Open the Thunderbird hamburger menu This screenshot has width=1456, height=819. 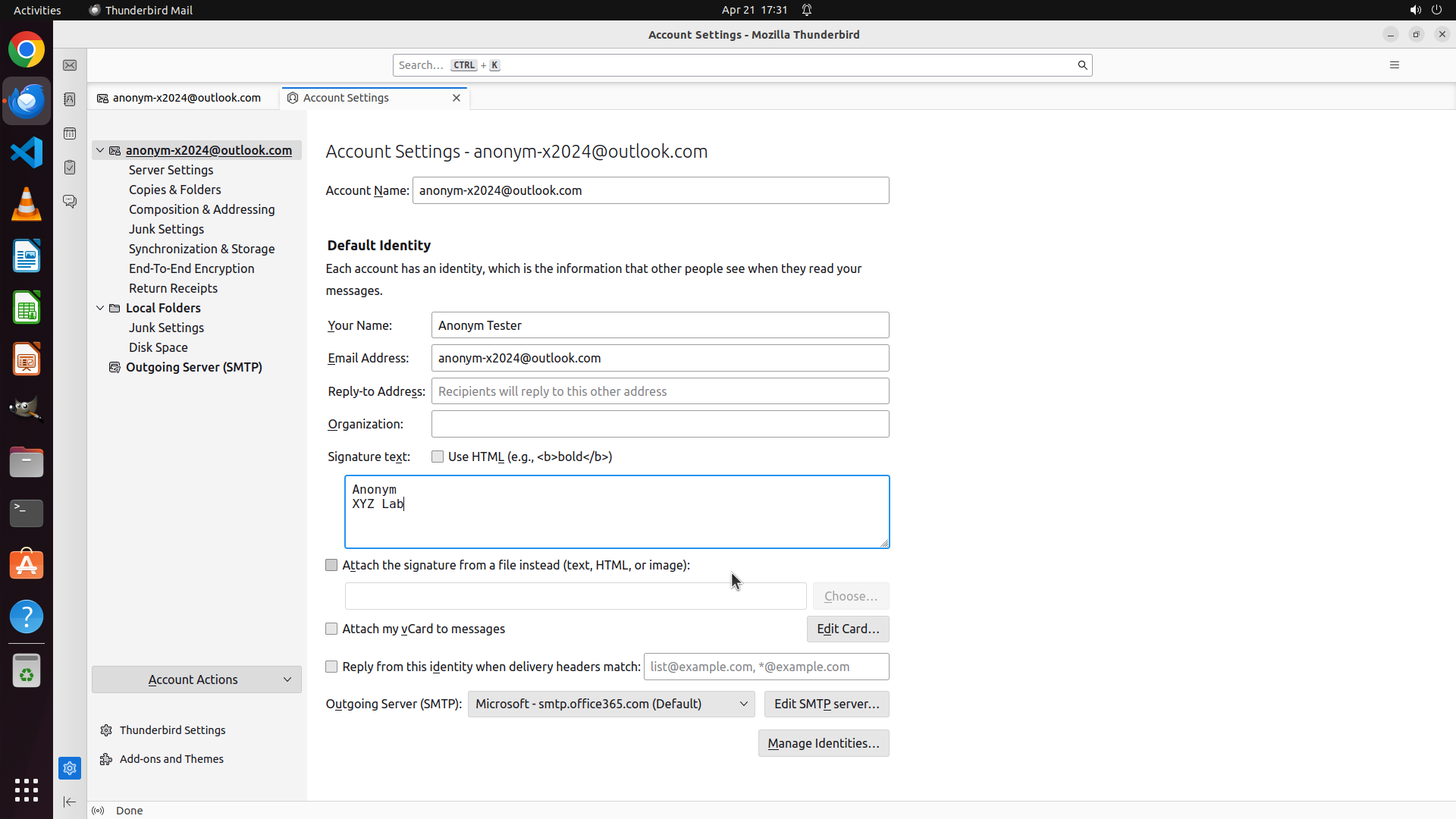tap(1394, 65)
